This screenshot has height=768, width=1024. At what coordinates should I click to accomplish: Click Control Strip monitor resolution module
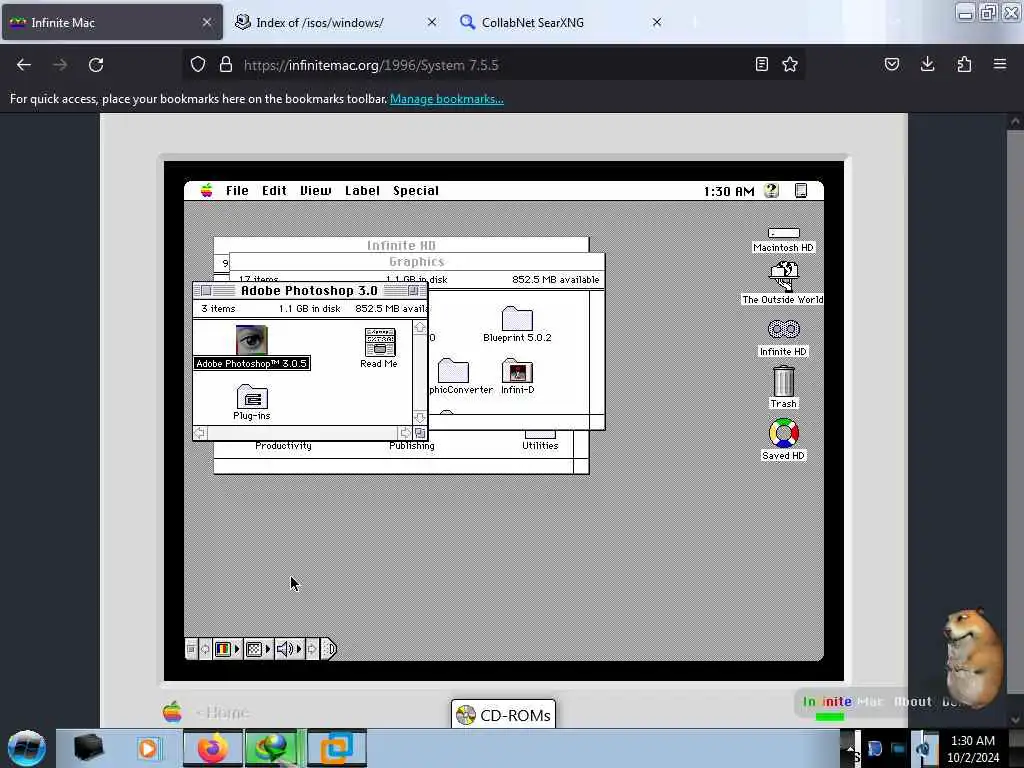[x=254, y=649]
